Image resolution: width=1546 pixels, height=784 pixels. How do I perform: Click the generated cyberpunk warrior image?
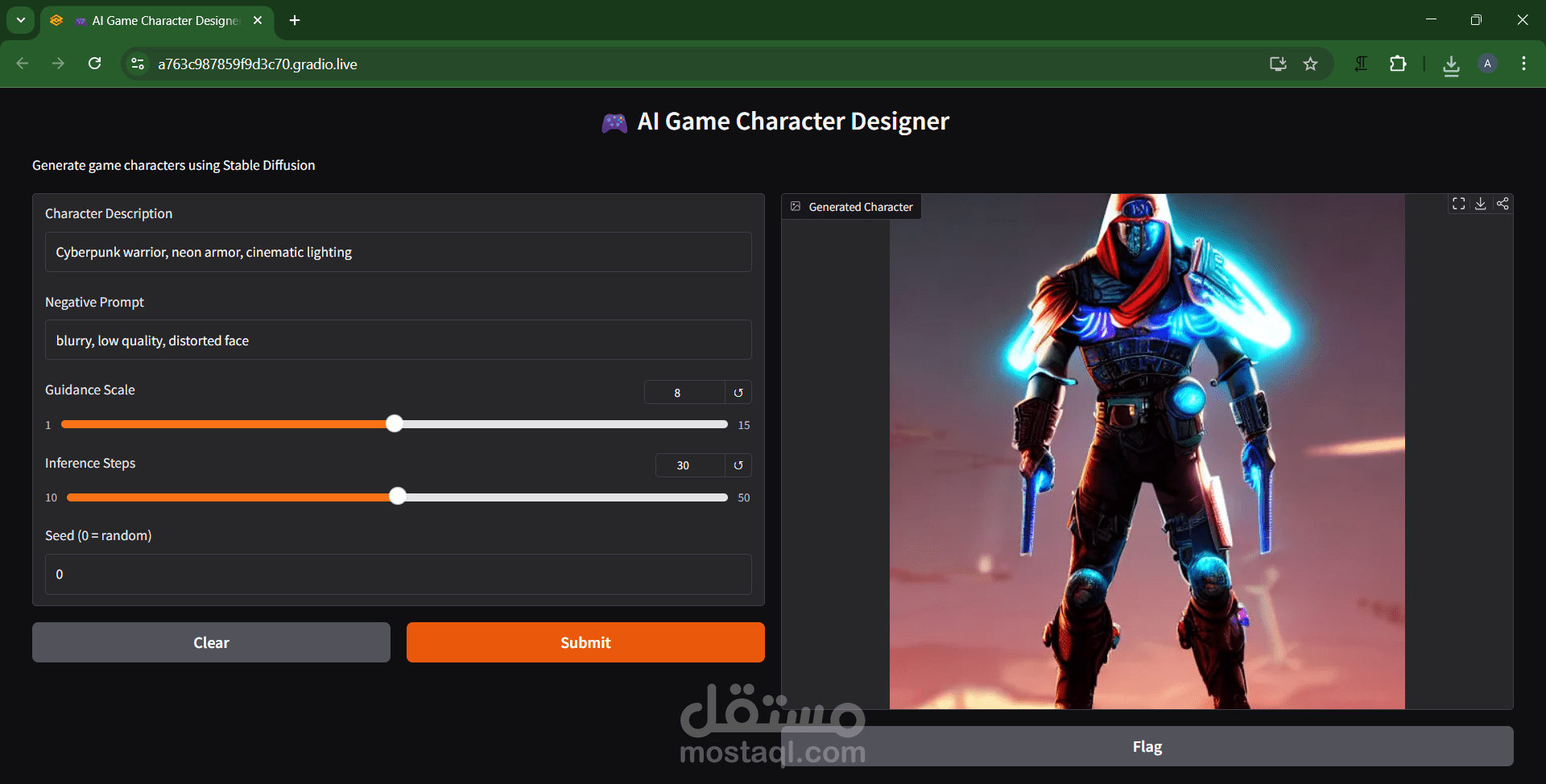click(x=1147, y=452)
